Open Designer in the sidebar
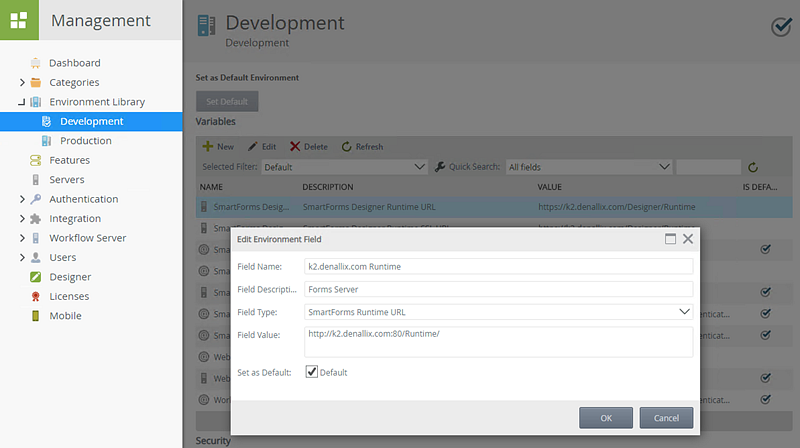The width and height of the screenshot is (800, 448). pyautogui.click(x=70, y=277)
